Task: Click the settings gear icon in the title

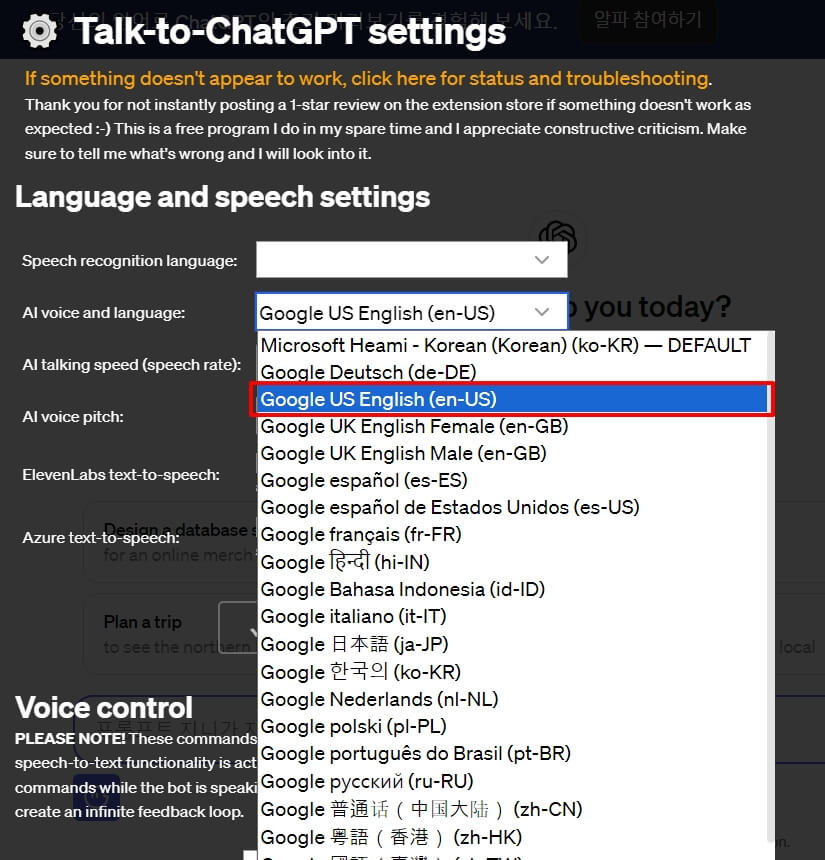Action: tap(39, 31)
